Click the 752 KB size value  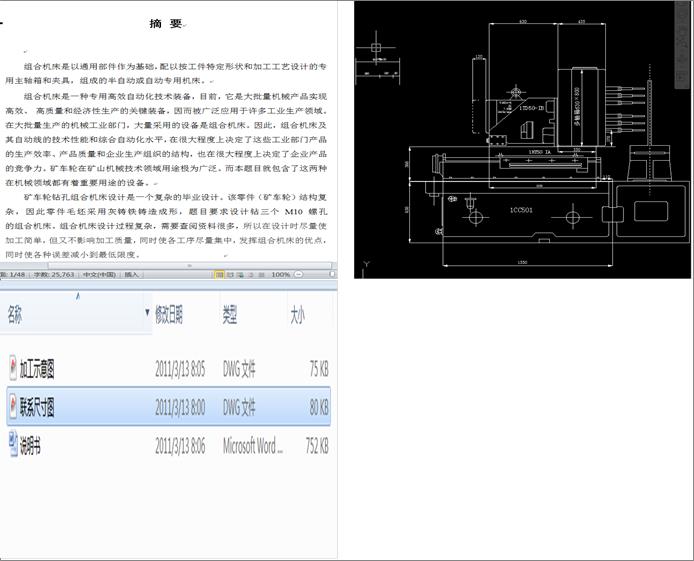pos(317,446)
